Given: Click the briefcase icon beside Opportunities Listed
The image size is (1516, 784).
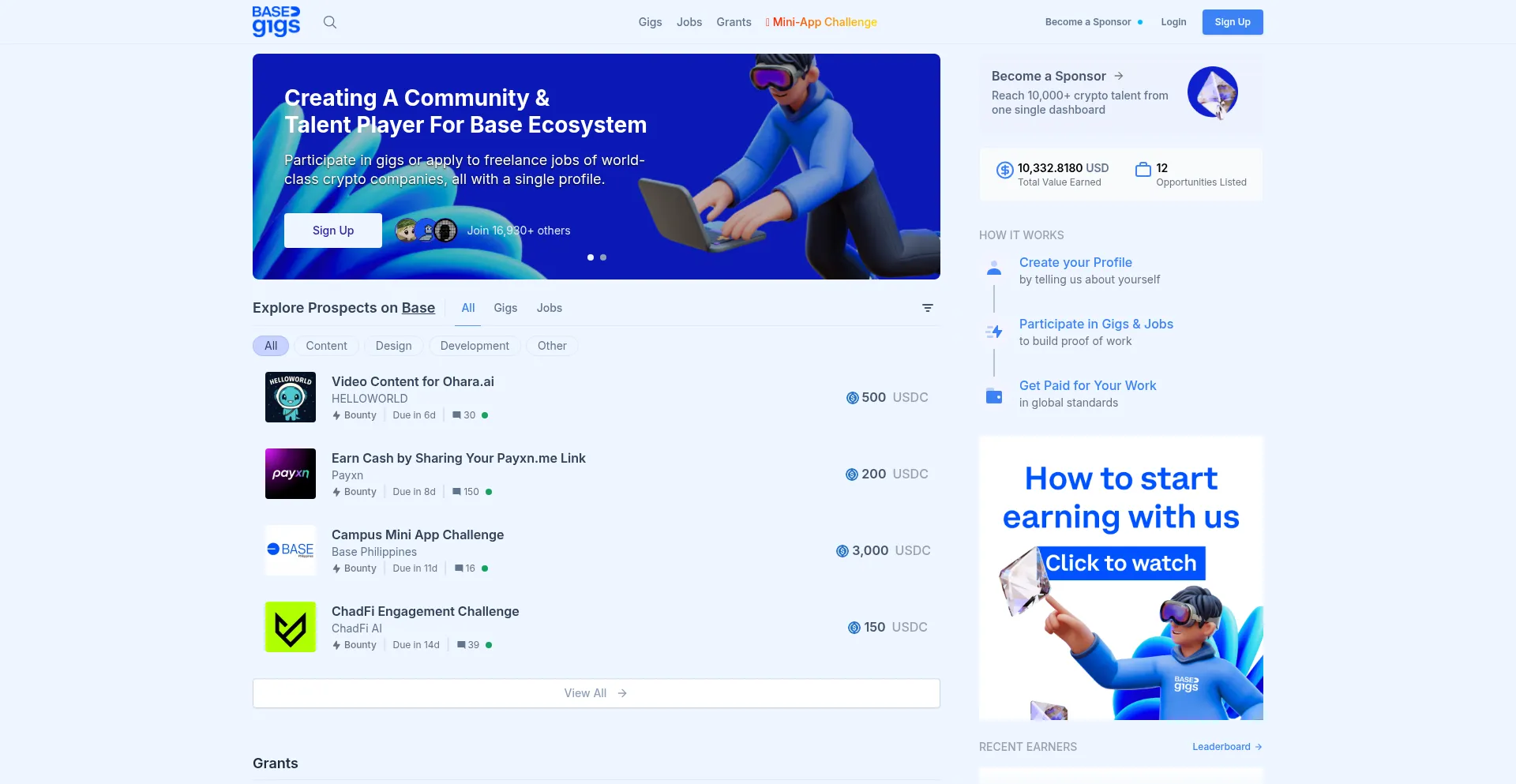Looking at the screenshot, I should [1143, 170].
